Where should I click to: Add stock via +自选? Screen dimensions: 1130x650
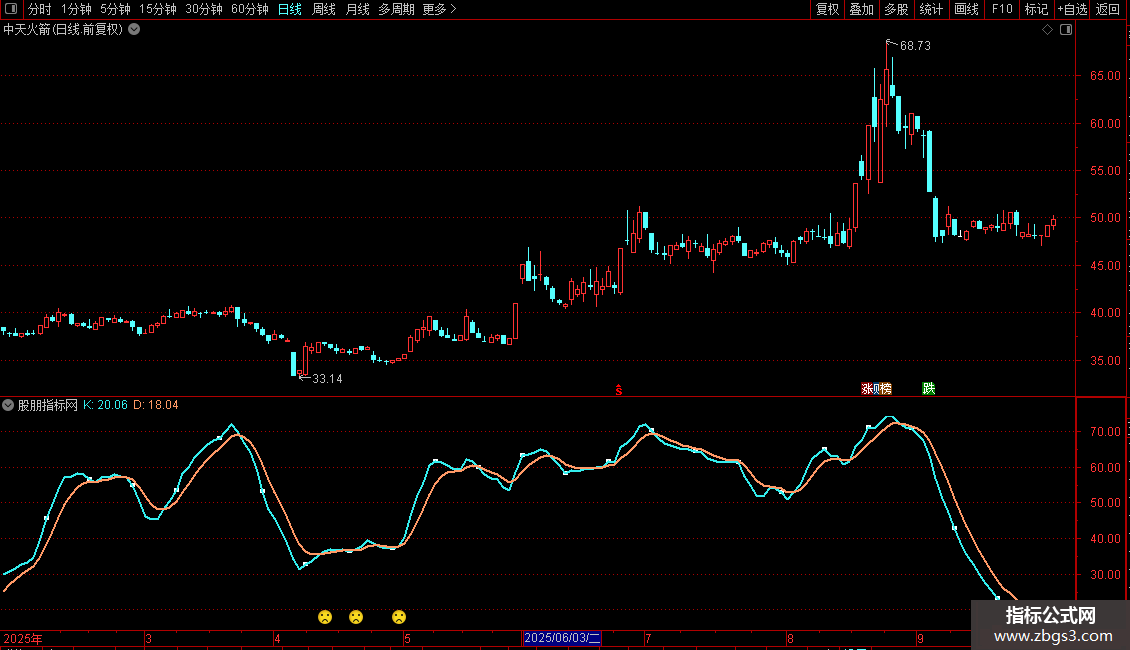coord(1072,9)
